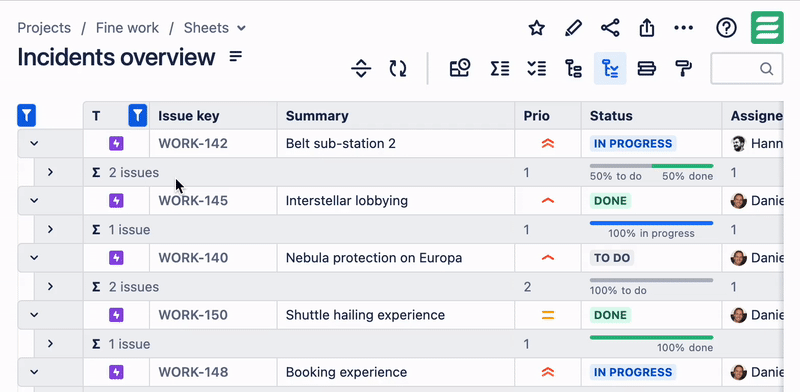The height and width of the screenshot is (392, 800).
Task: Refresh the sheet data
Action: (x=398, y=68)
